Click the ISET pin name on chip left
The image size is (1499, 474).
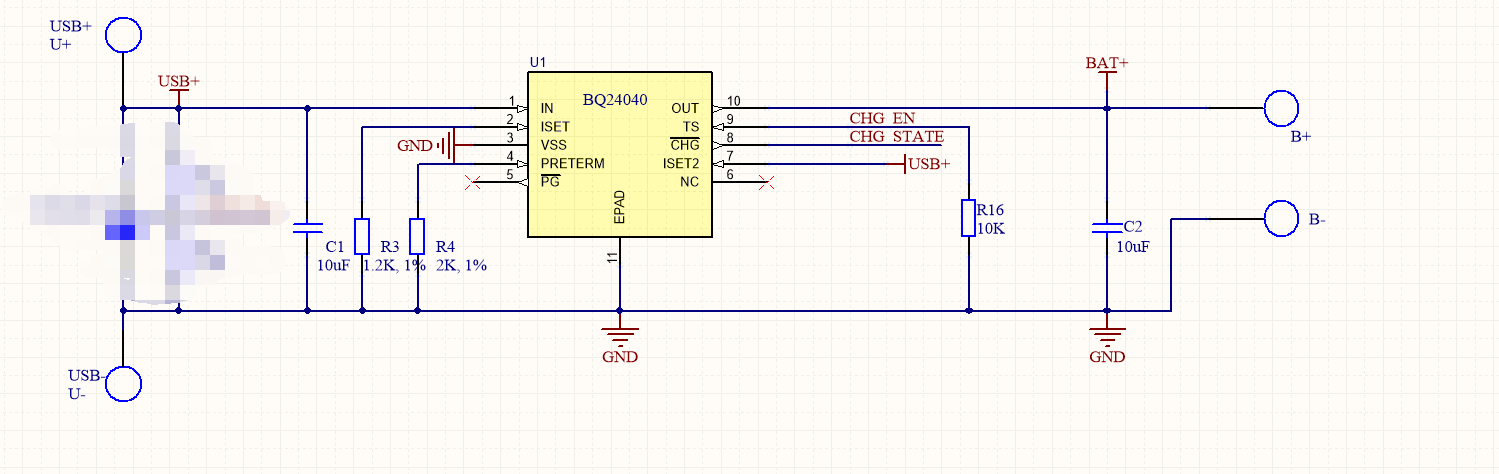[x=555, y=127]
